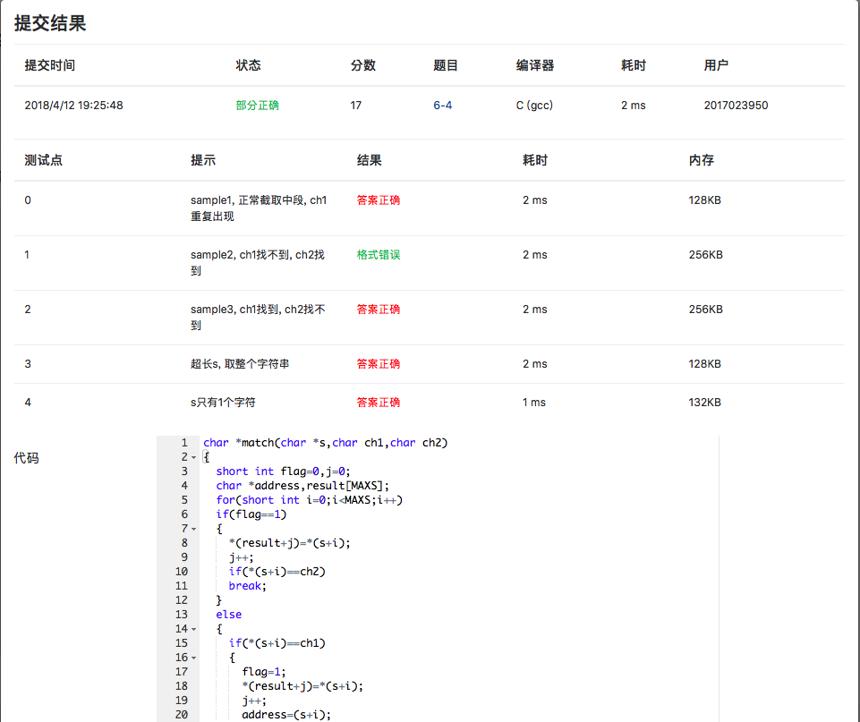The width and height of the screenshot is (860, 722).
Task: Click 答案正确 result for test point 4
Action: (378, 402)
